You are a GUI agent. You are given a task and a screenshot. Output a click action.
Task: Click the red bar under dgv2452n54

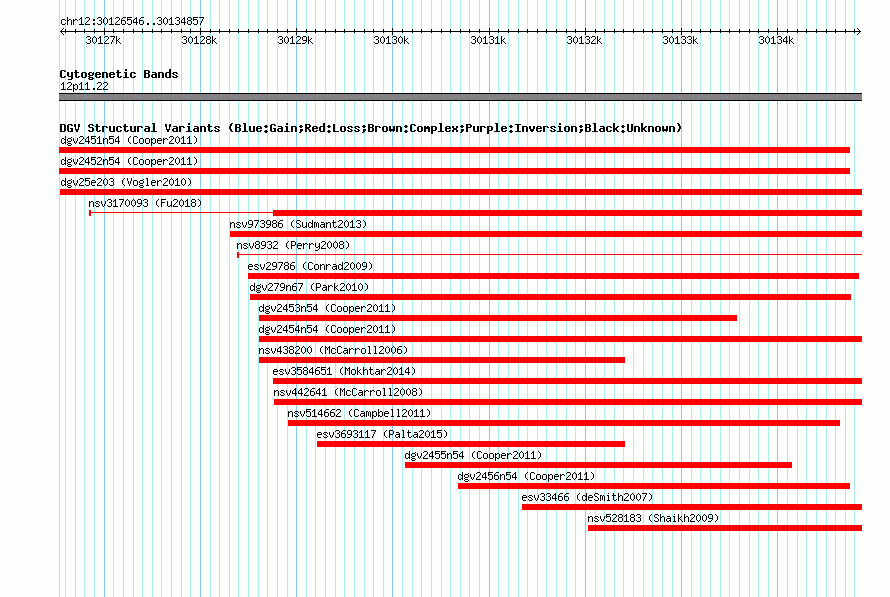pos(455,171)
